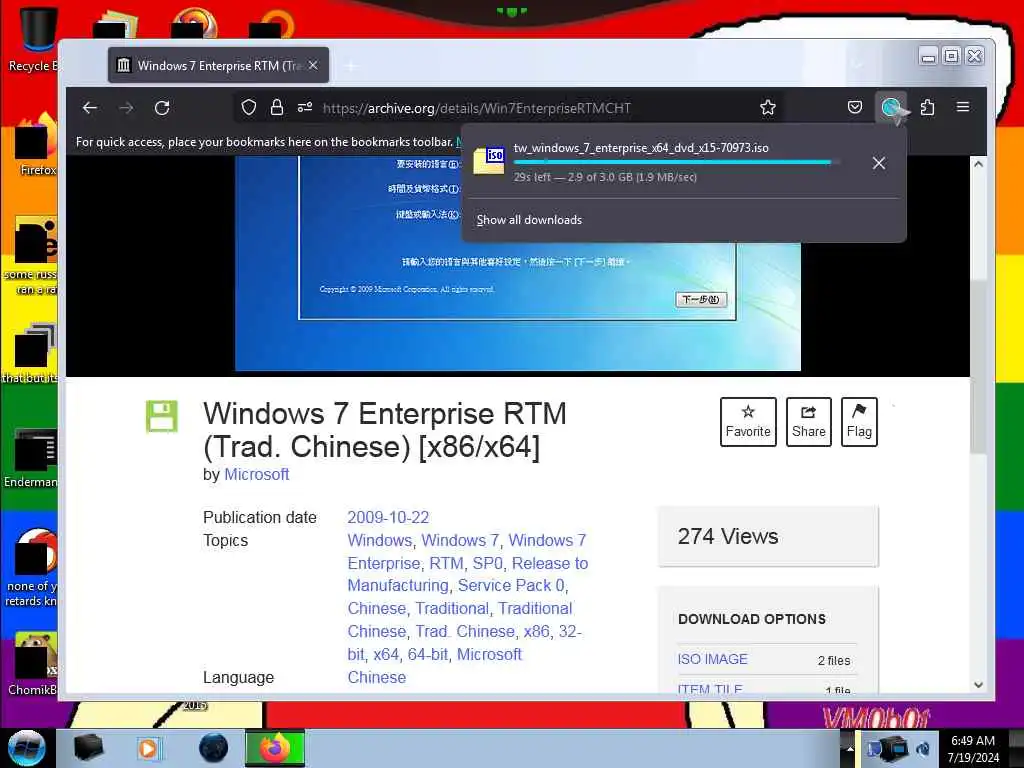This screenshot has width=1024, height=768.
Task: Reload the archive.org page
Action: [162, 108]
